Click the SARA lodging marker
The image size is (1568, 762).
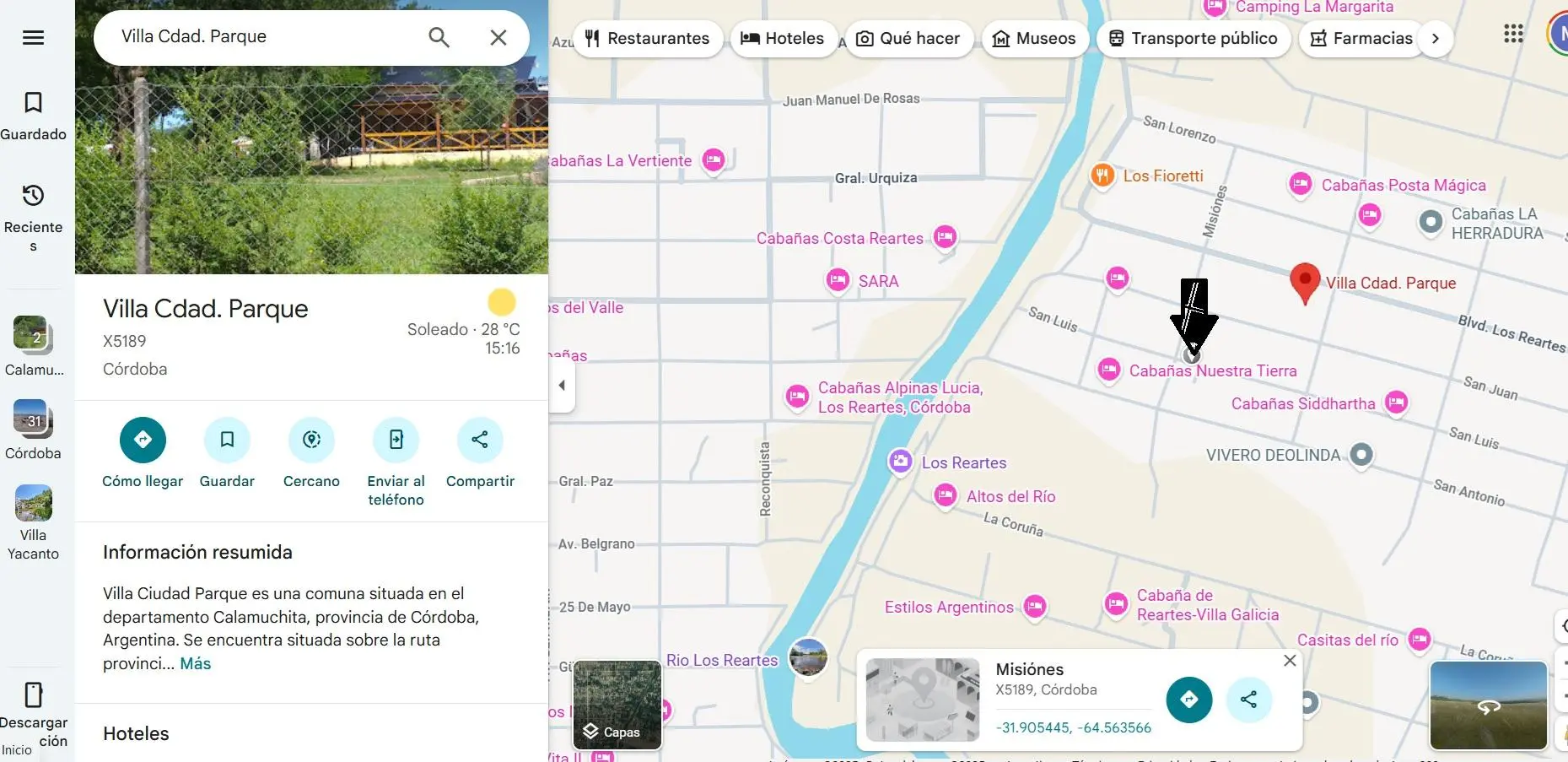click(x=838, y=280)
